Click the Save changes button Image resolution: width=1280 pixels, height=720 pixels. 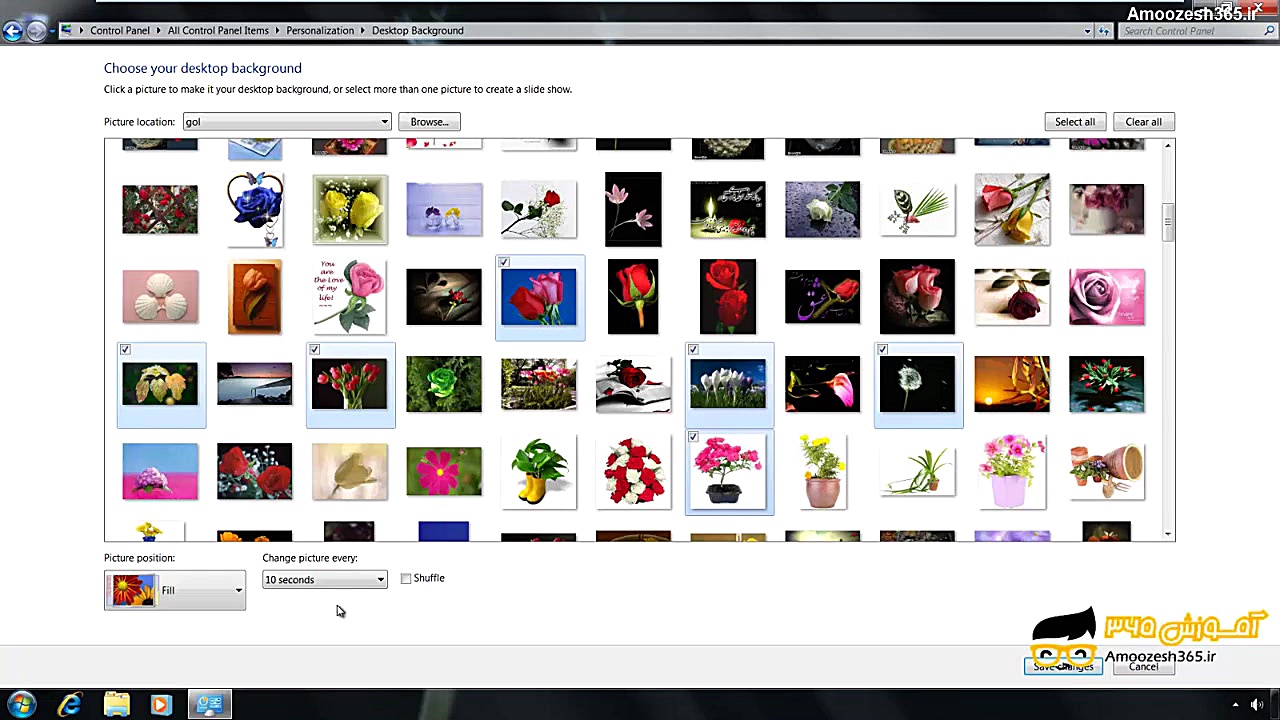[x=1063, y=667]
